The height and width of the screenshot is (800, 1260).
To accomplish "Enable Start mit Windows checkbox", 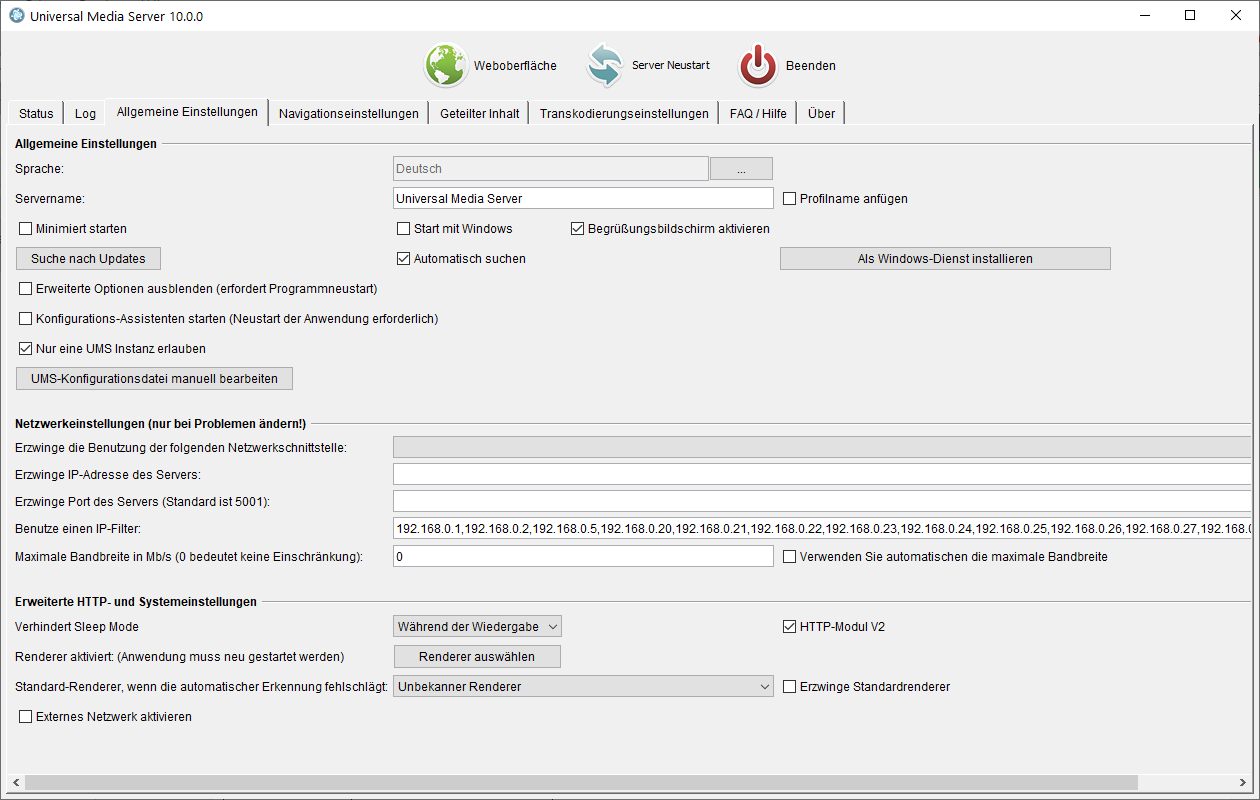I will point(404,229).
